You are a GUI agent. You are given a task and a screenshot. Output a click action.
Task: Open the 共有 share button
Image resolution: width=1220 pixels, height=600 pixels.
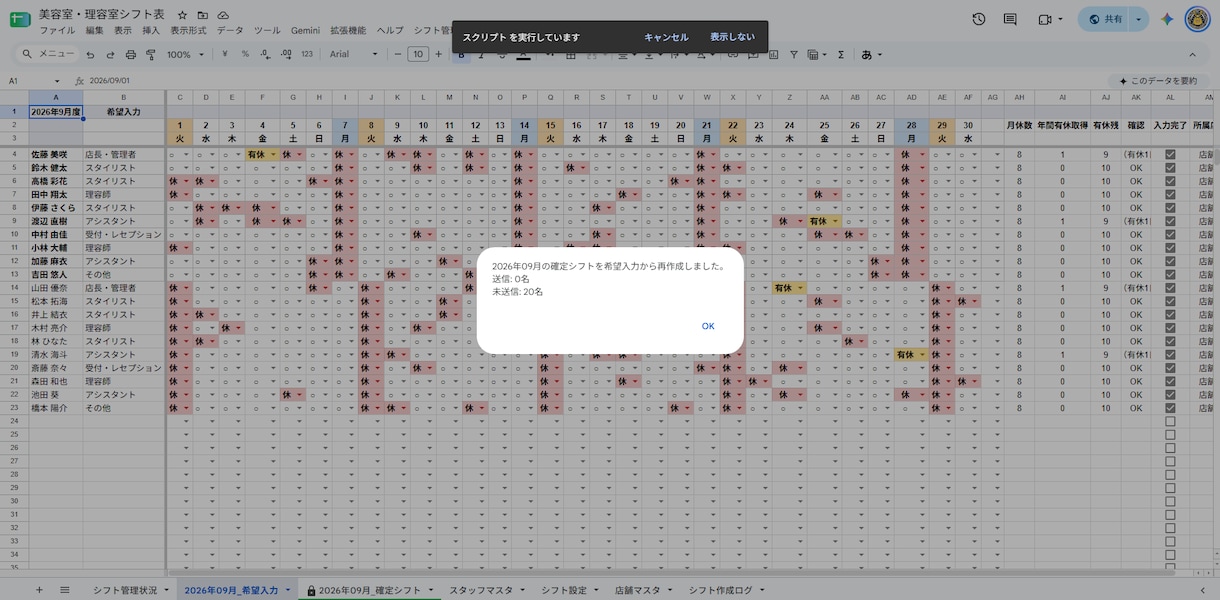(x=1104, y=19)
